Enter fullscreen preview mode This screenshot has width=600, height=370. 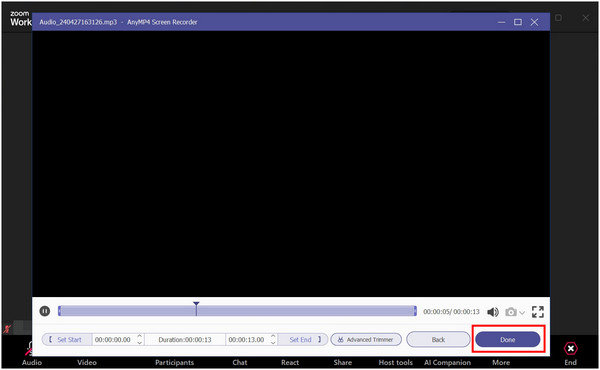(538, 312)
